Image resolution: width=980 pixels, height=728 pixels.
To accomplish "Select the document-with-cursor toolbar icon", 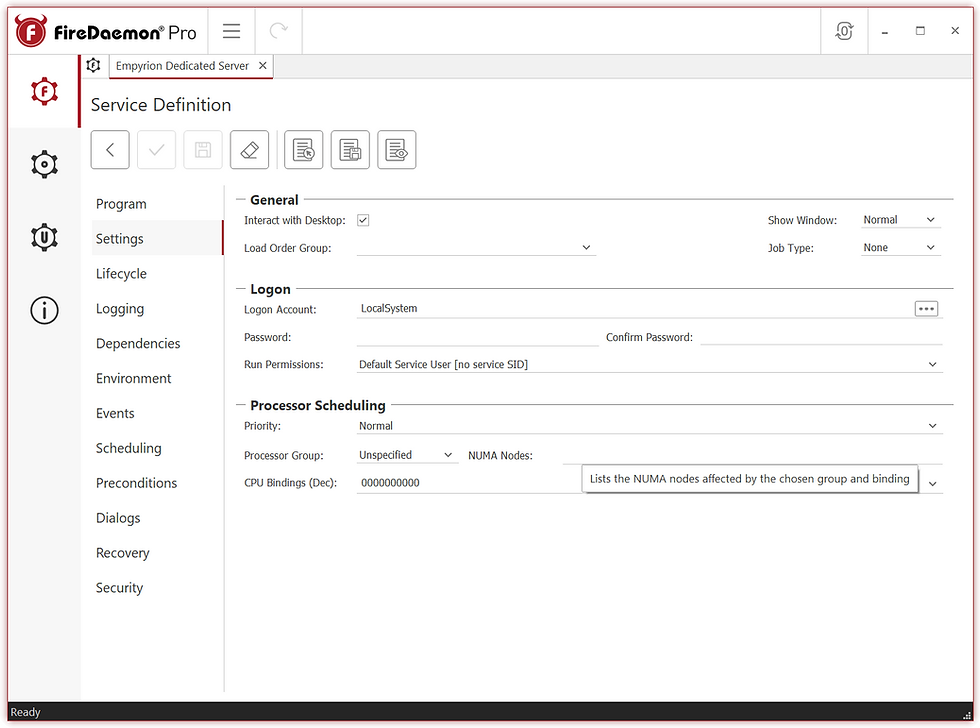I will (303, 149).
